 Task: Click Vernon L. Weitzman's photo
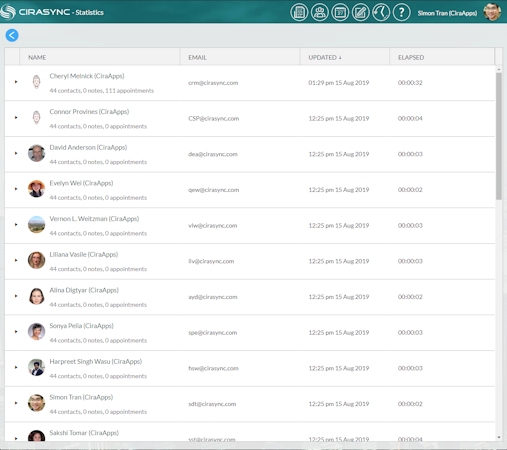36,224
